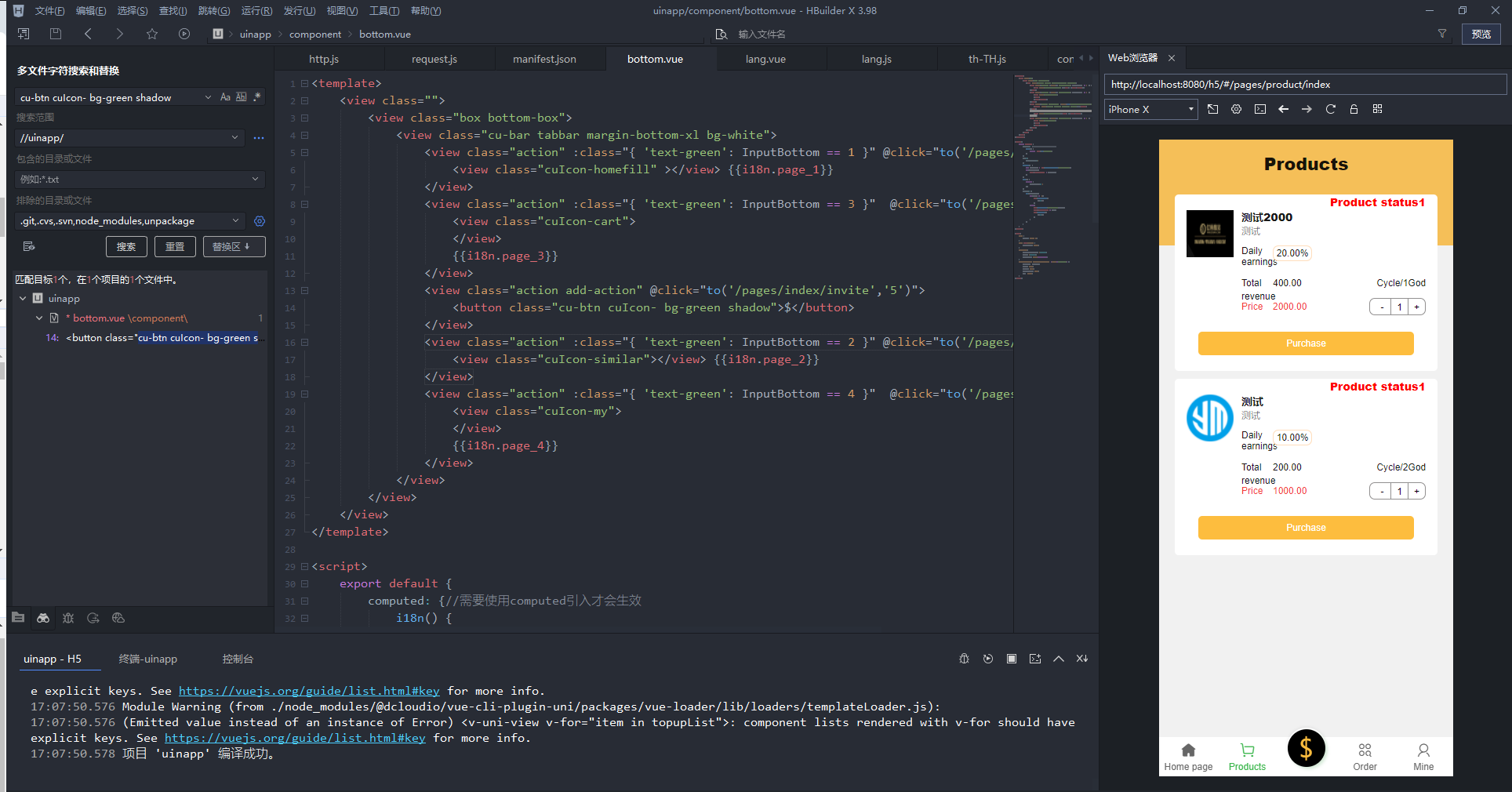Toggle match case (Aa) search option
This screenshot has height=792, width=1512.
pyautogui.click(x=225, y=97)
